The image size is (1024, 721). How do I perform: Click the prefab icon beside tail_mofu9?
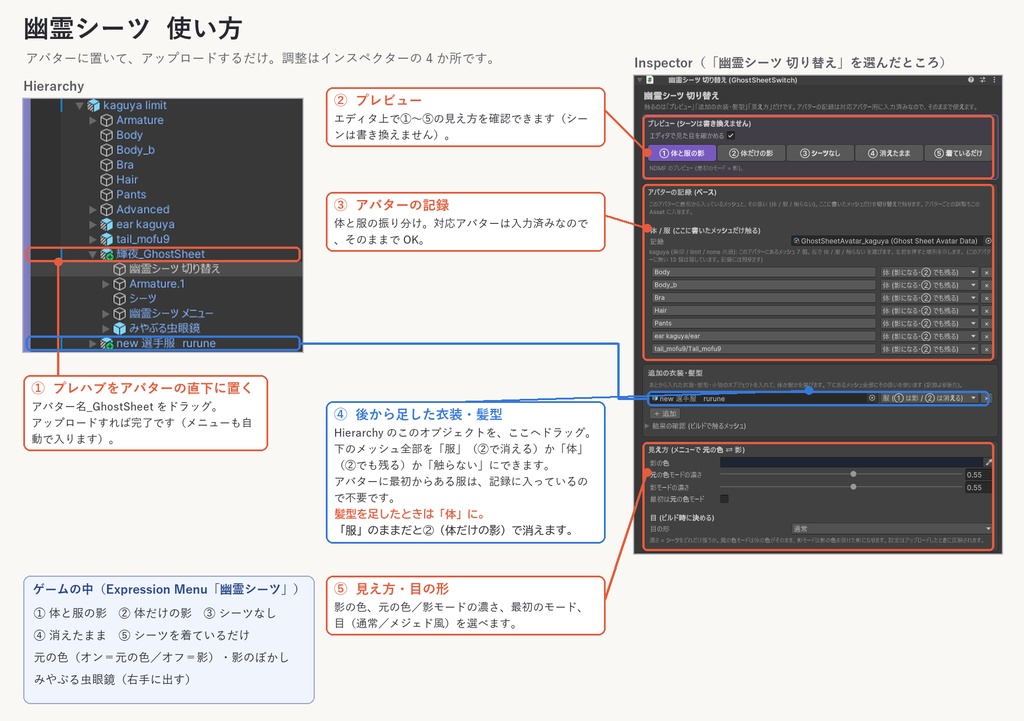pyautogui.click(x=106, y=239)
